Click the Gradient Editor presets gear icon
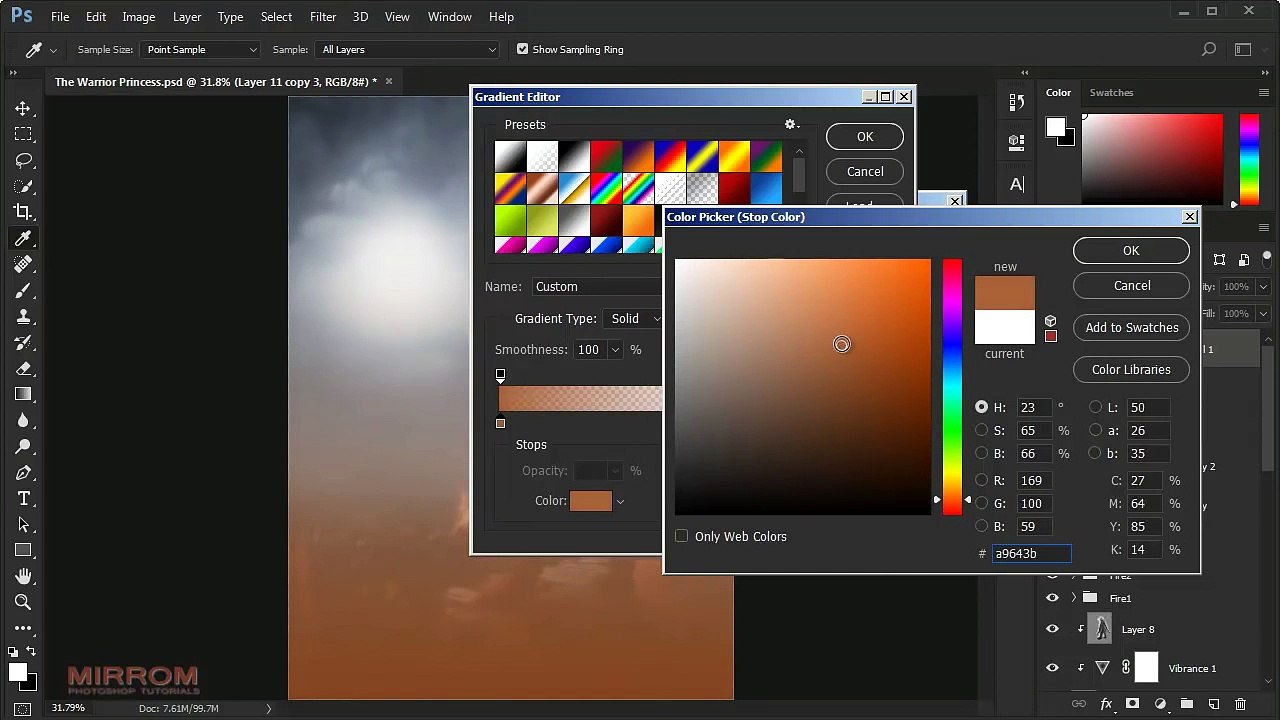The image size is (1280, 720). click(791, 124)
